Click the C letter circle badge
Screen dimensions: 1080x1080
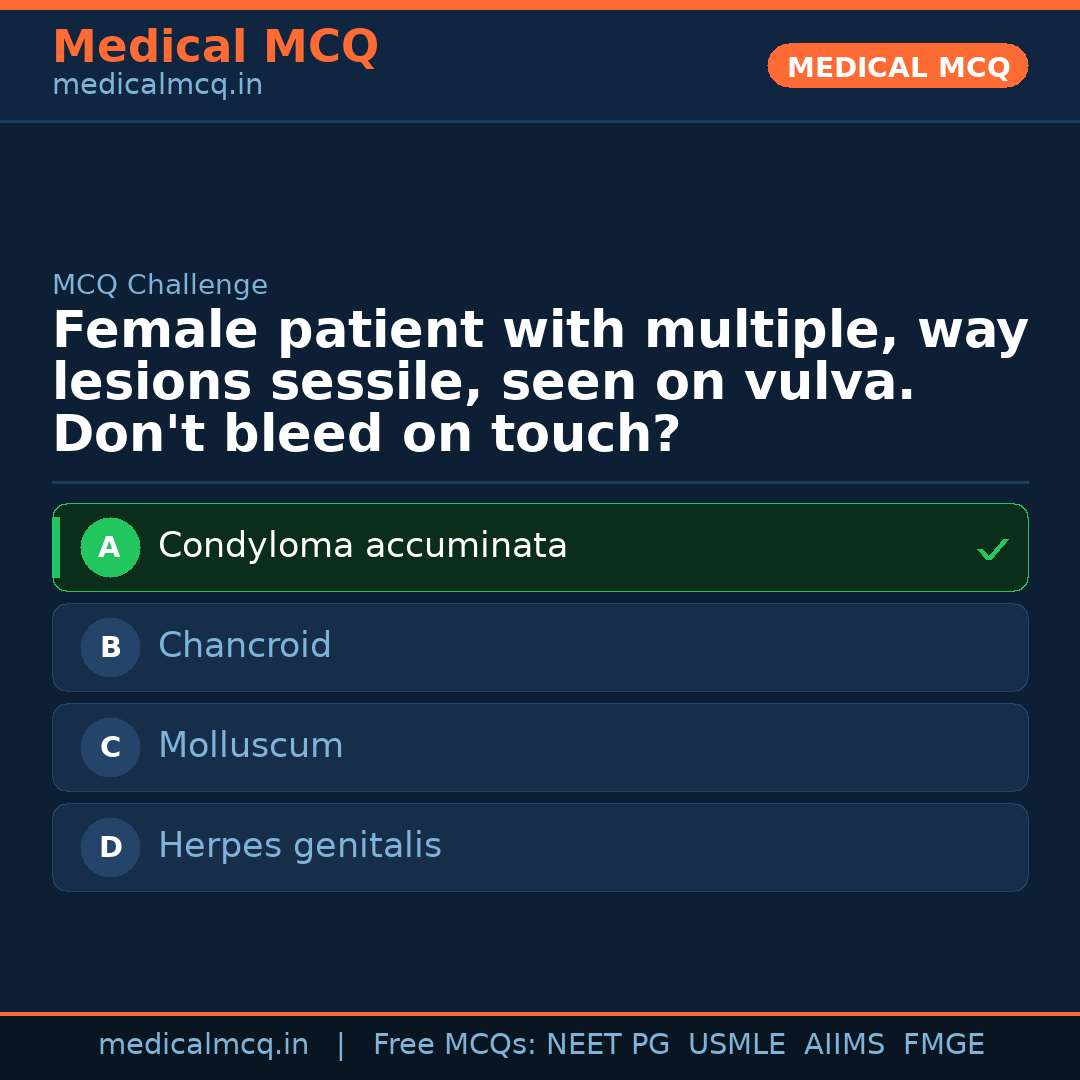110,747
